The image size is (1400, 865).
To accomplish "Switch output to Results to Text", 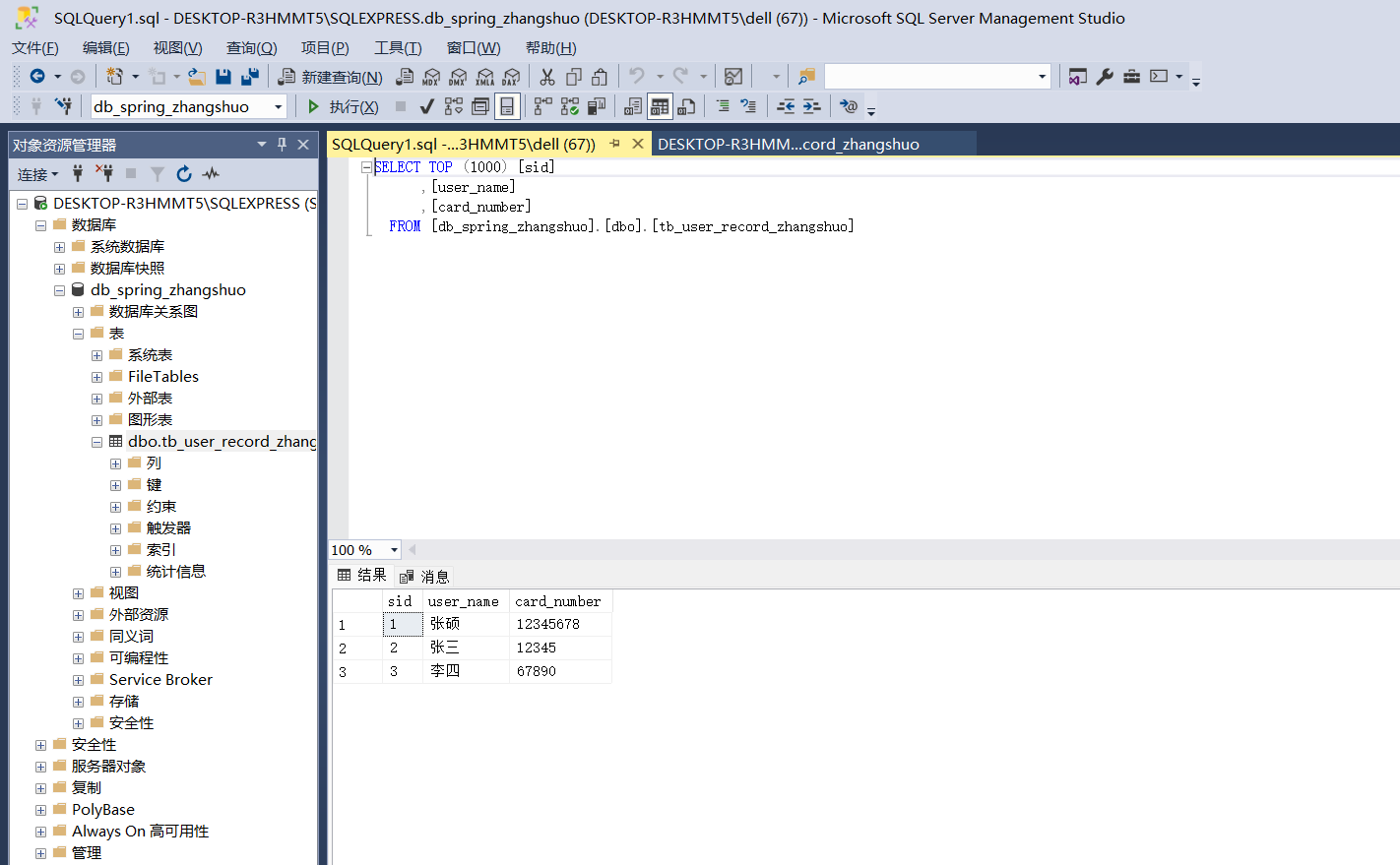I will pos(633,106).
